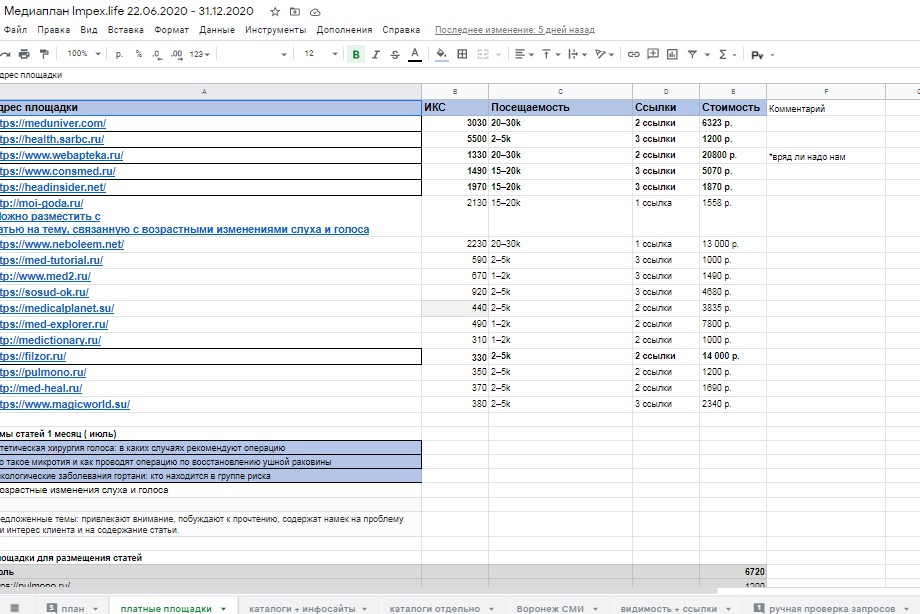This screenshot has width=920, height=614.
Task: Expand the 123 number format dropdown
Action: [x=199, y=54]
